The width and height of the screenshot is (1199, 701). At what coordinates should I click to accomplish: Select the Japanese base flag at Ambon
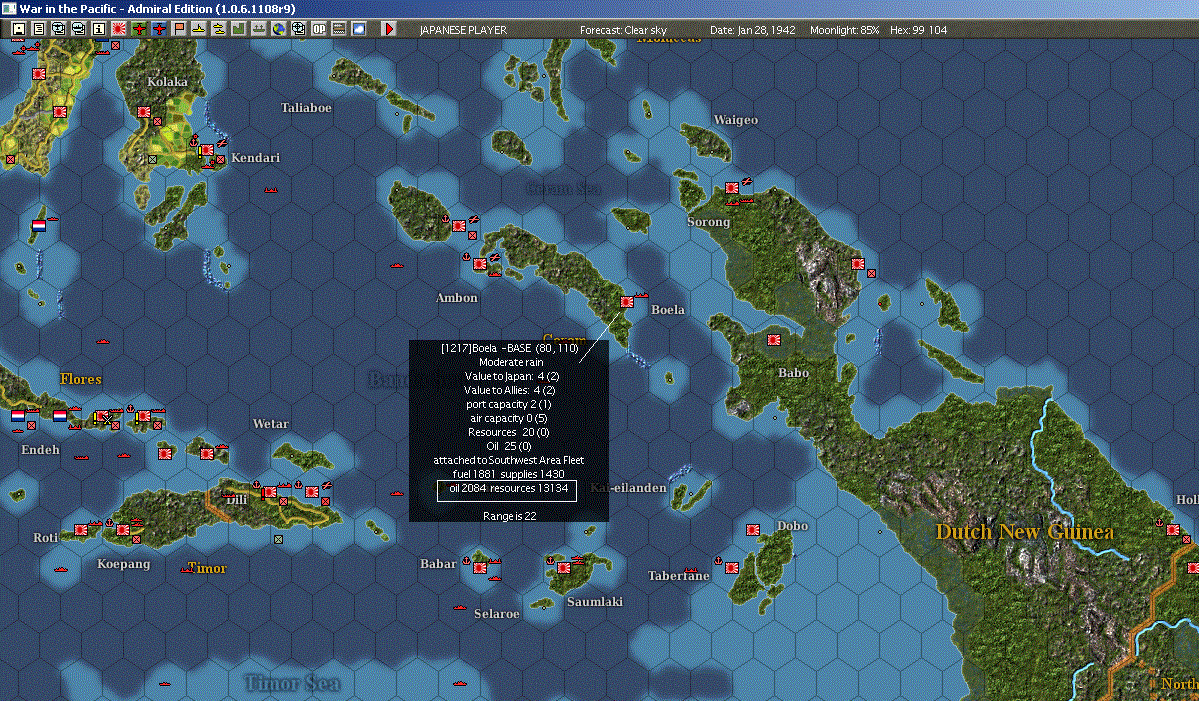479,264
